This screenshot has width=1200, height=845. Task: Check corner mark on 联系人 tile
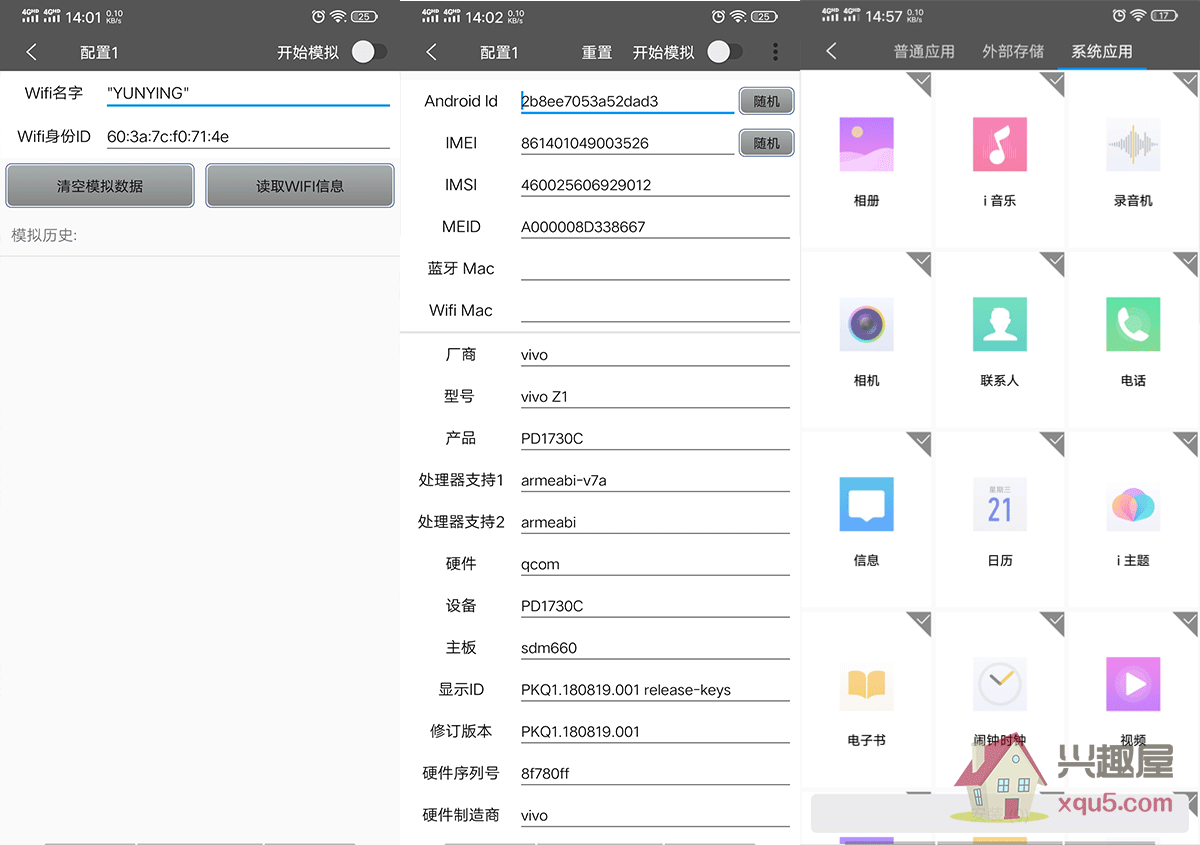click(x=1051, y=264)
